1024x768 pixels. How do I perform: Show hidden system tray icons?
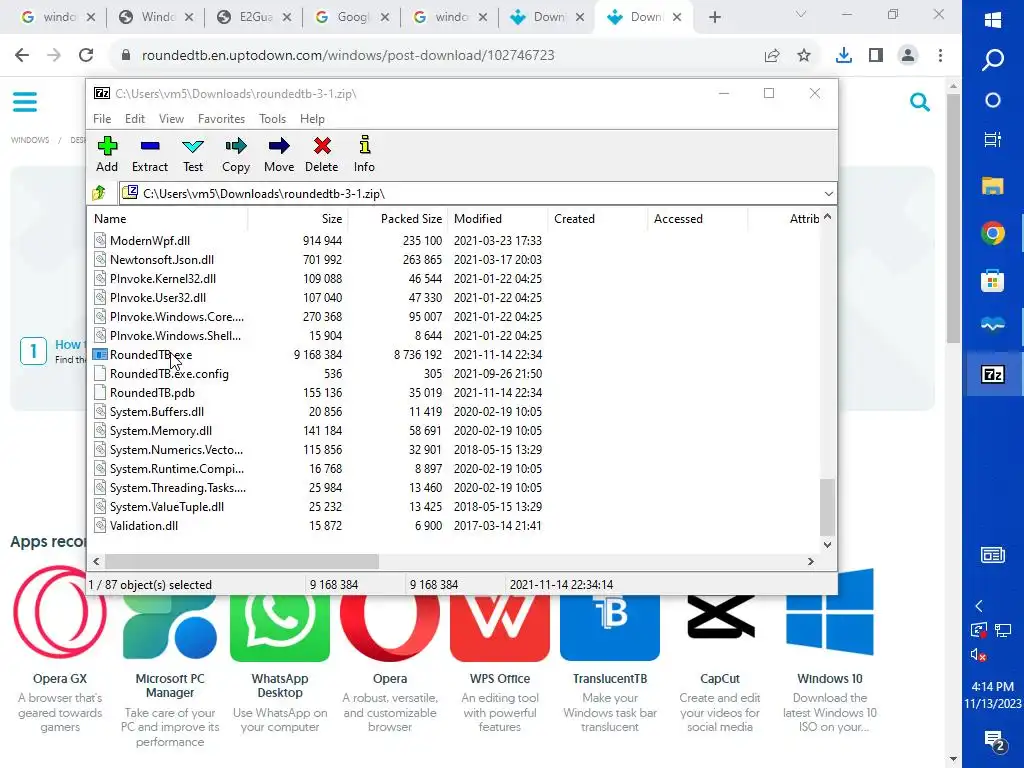click(979, 606)
